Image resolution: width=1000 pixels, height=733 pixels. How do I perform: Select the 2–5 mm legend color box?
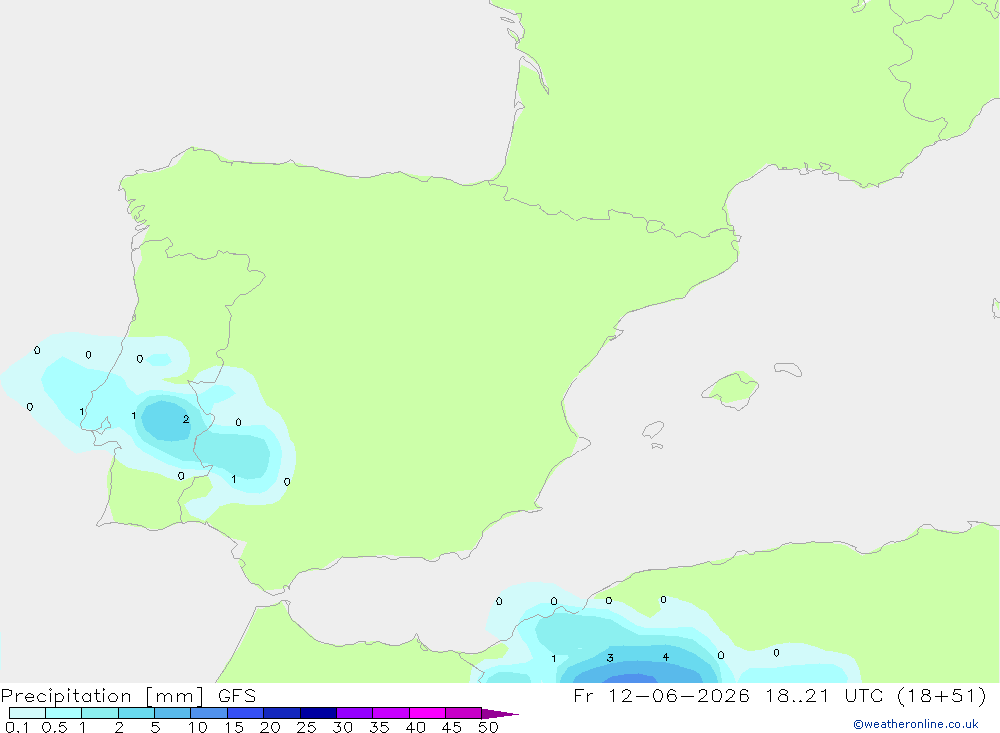tap(136, 713)
